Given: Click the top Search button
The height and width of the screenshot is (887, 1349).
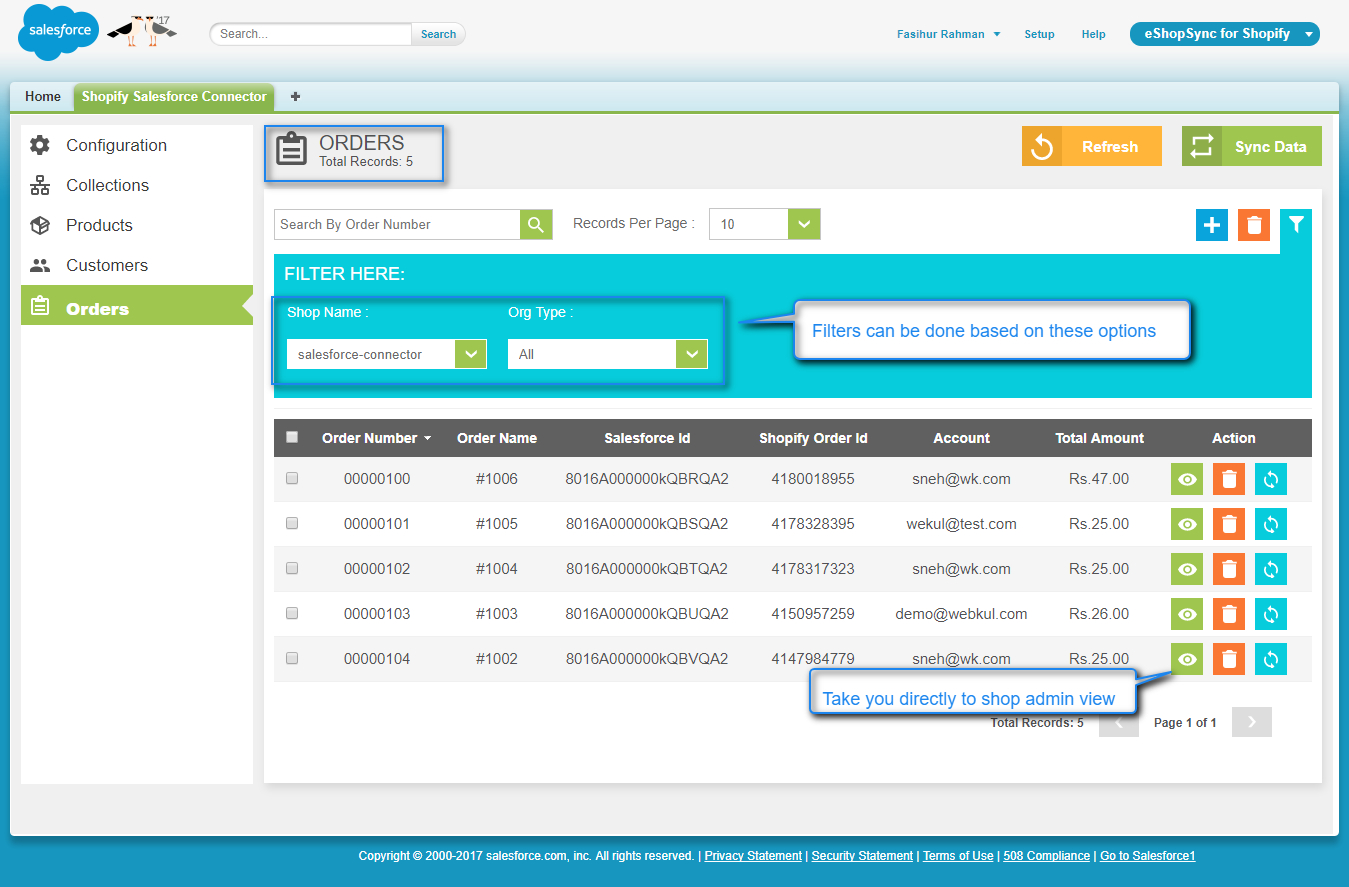Looking at the screenshot, I should click(x=438, y=34).
